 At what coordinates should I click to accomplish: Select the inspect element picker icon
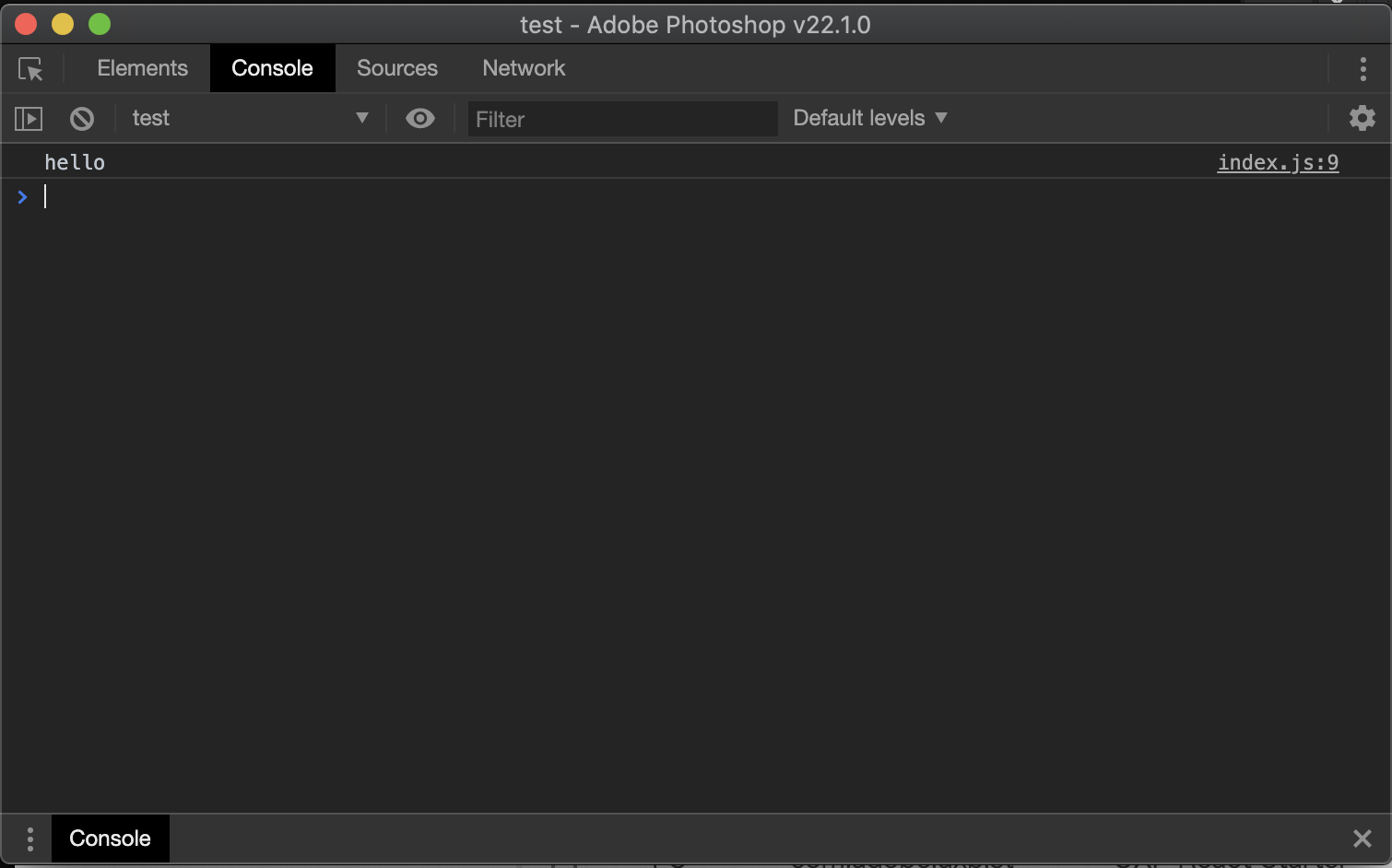(30, 68)
